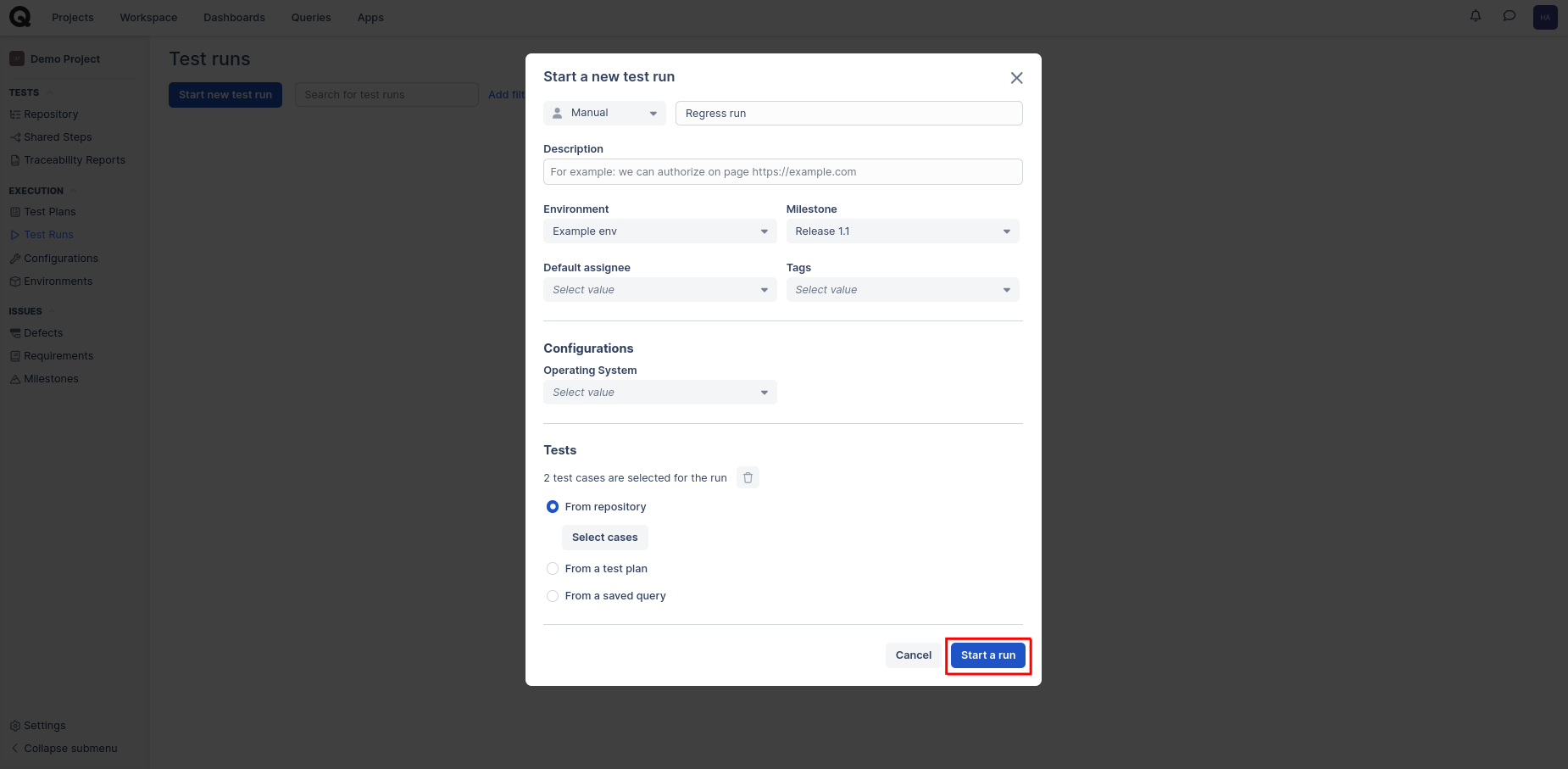Click the Qase logo icon
Viewport: 1568px width, 769px height.
(19, 17)
